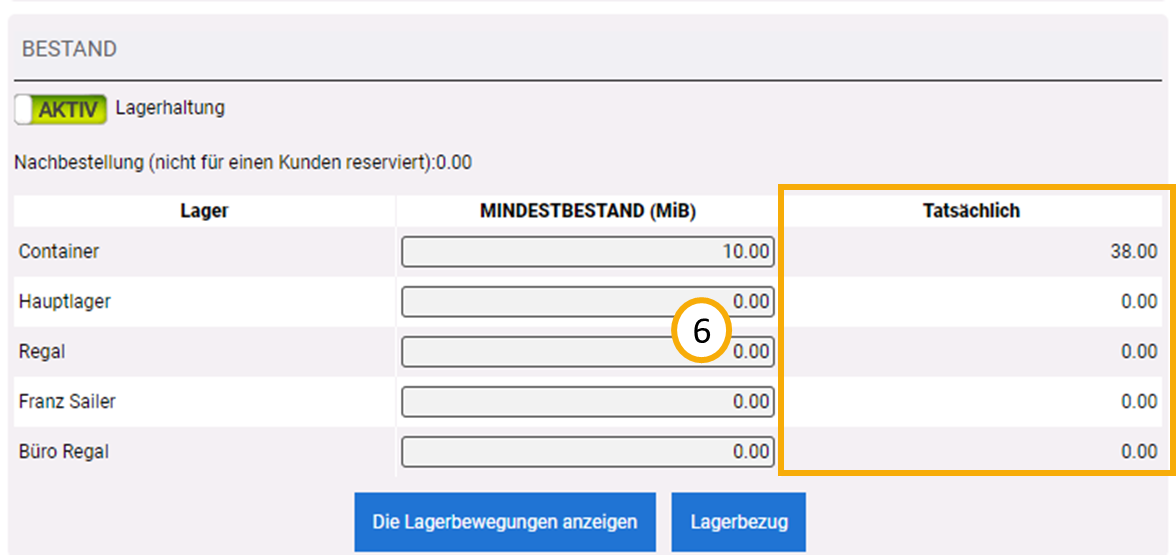Click the Nachbestellung info text line
The width and height of the screenshot is (1176, 555).
coord(243,162)
